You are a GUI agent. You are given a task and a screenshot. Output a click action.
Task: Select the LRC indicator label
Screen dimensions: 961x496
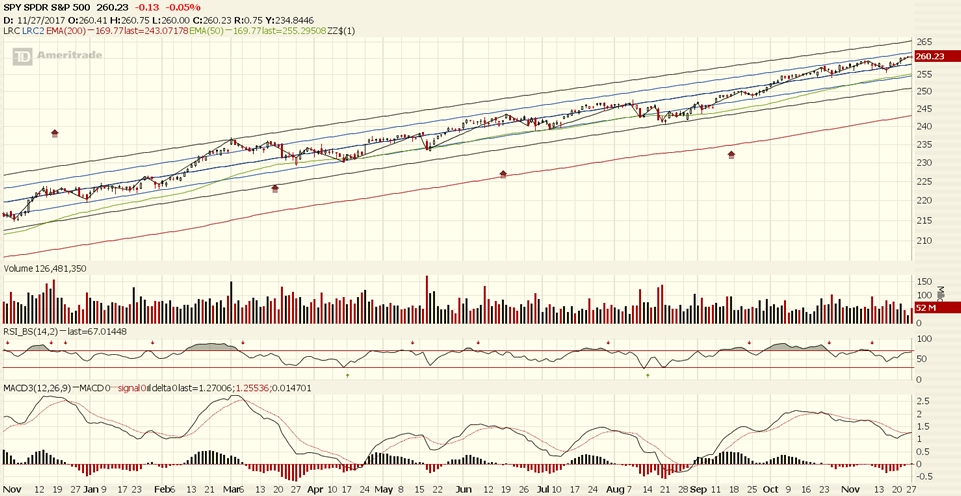12,31
